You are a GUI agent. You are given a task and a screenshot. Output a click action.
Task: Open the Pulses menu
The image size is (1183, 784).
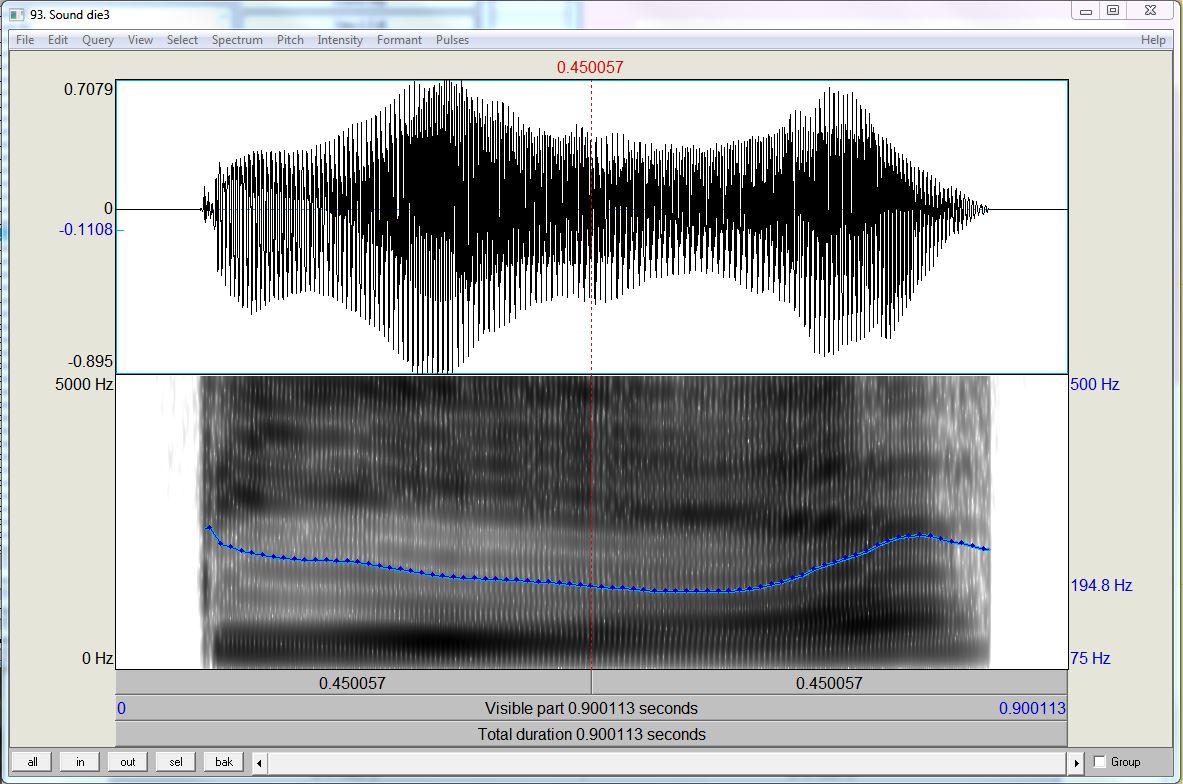[452, 40]
